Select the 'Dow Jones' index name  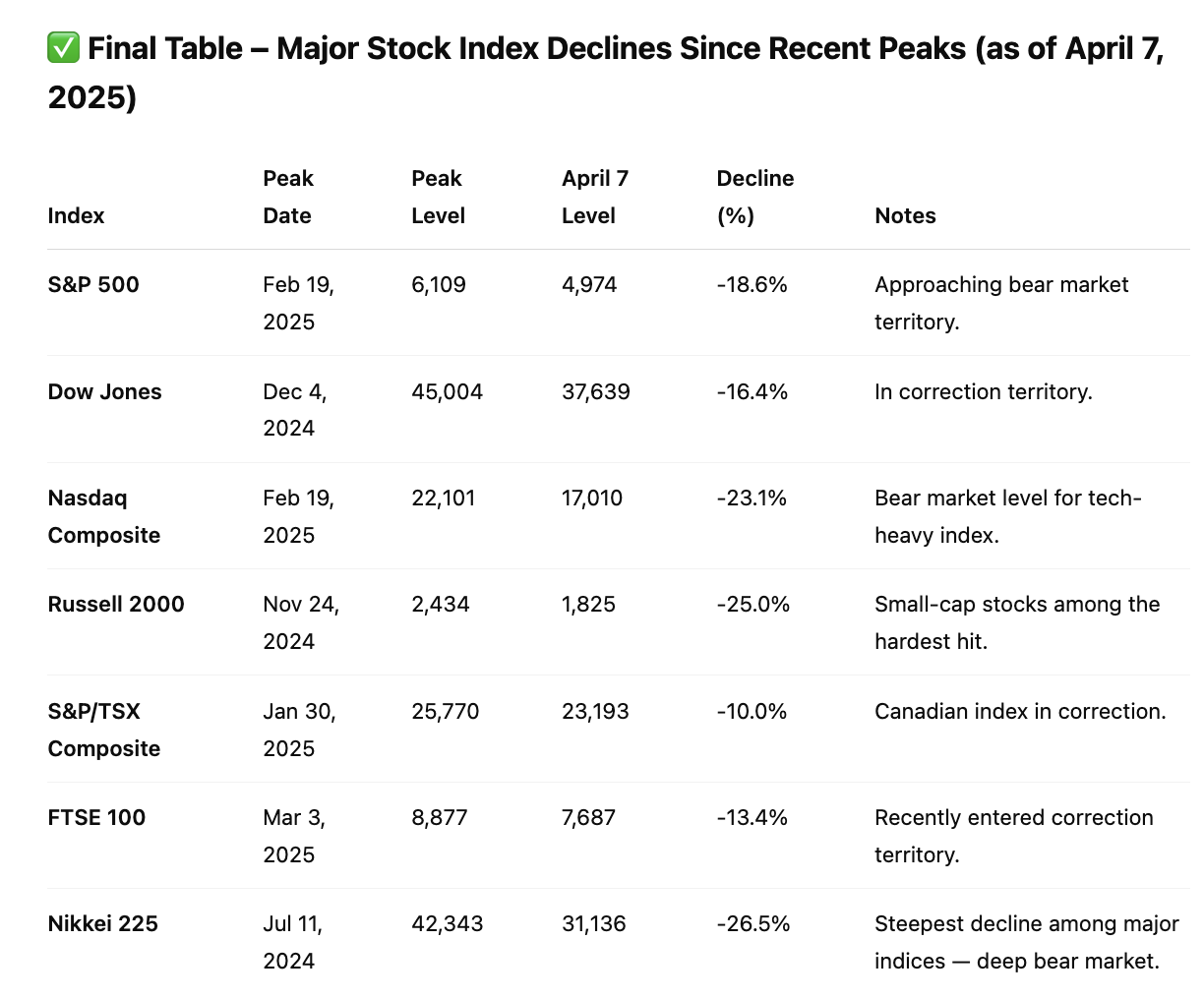(104, 391)
